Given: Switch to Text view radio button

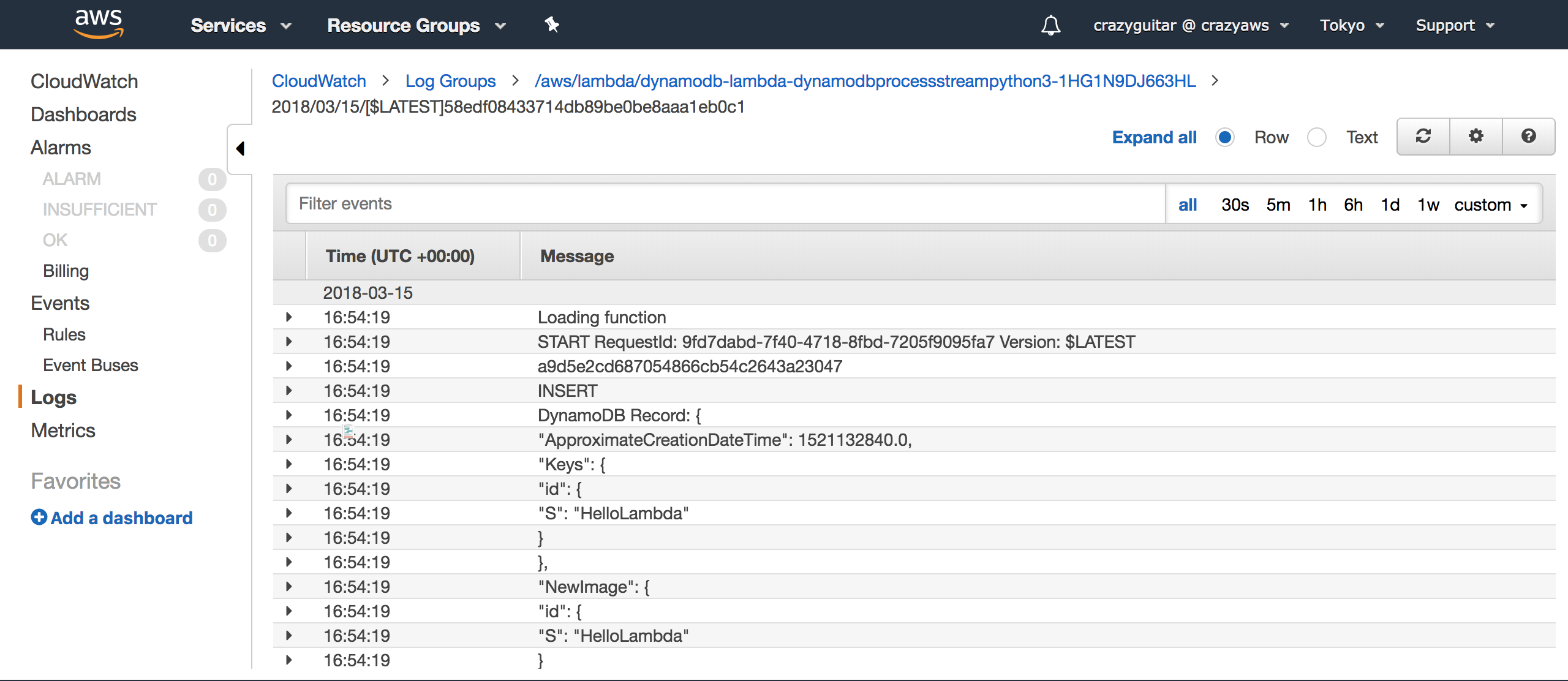Looking at the screenshot, I should tap(1316, 137).
